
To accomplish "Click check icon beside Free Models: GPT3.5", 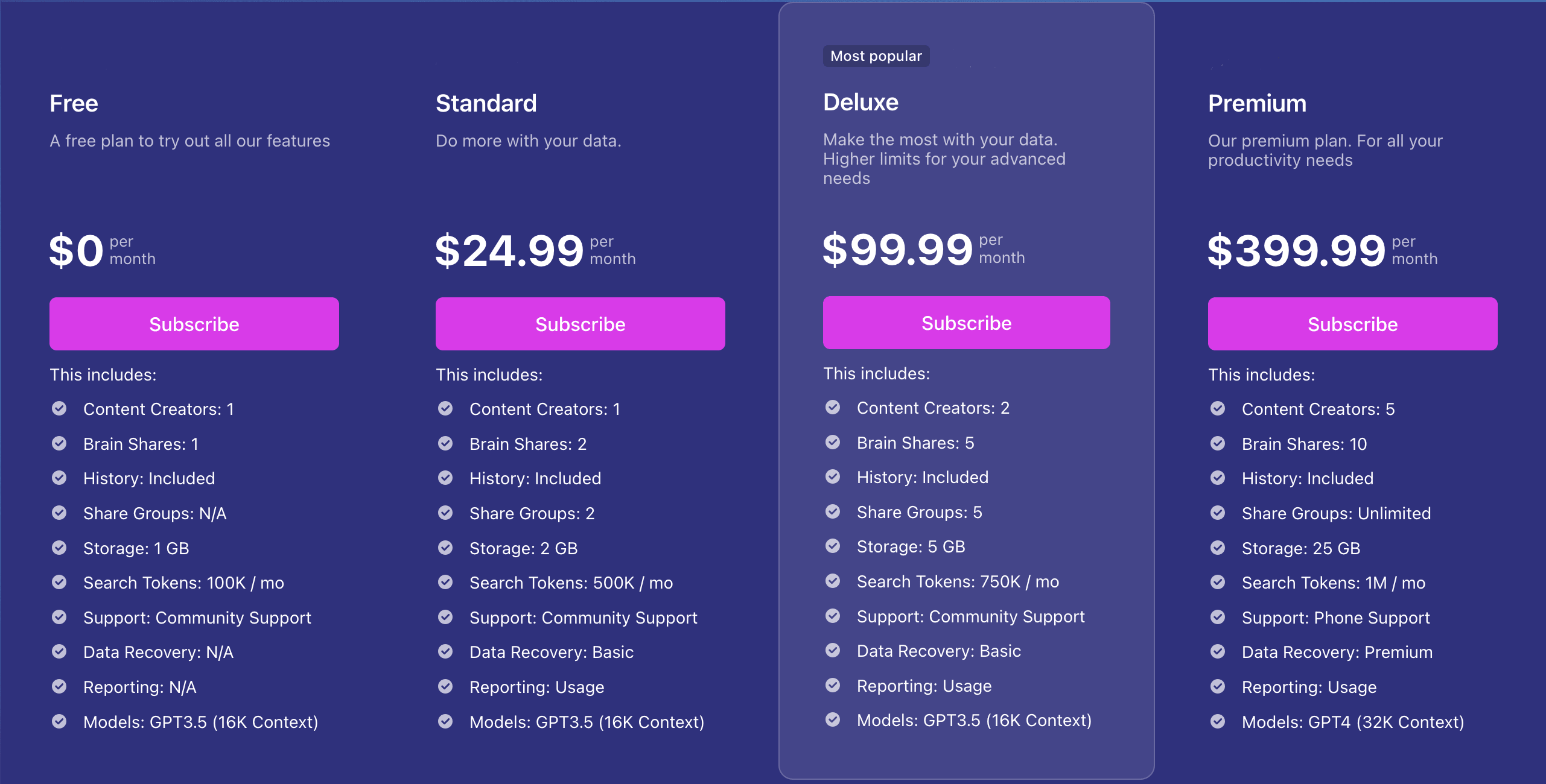I will [x=59, y=722].
